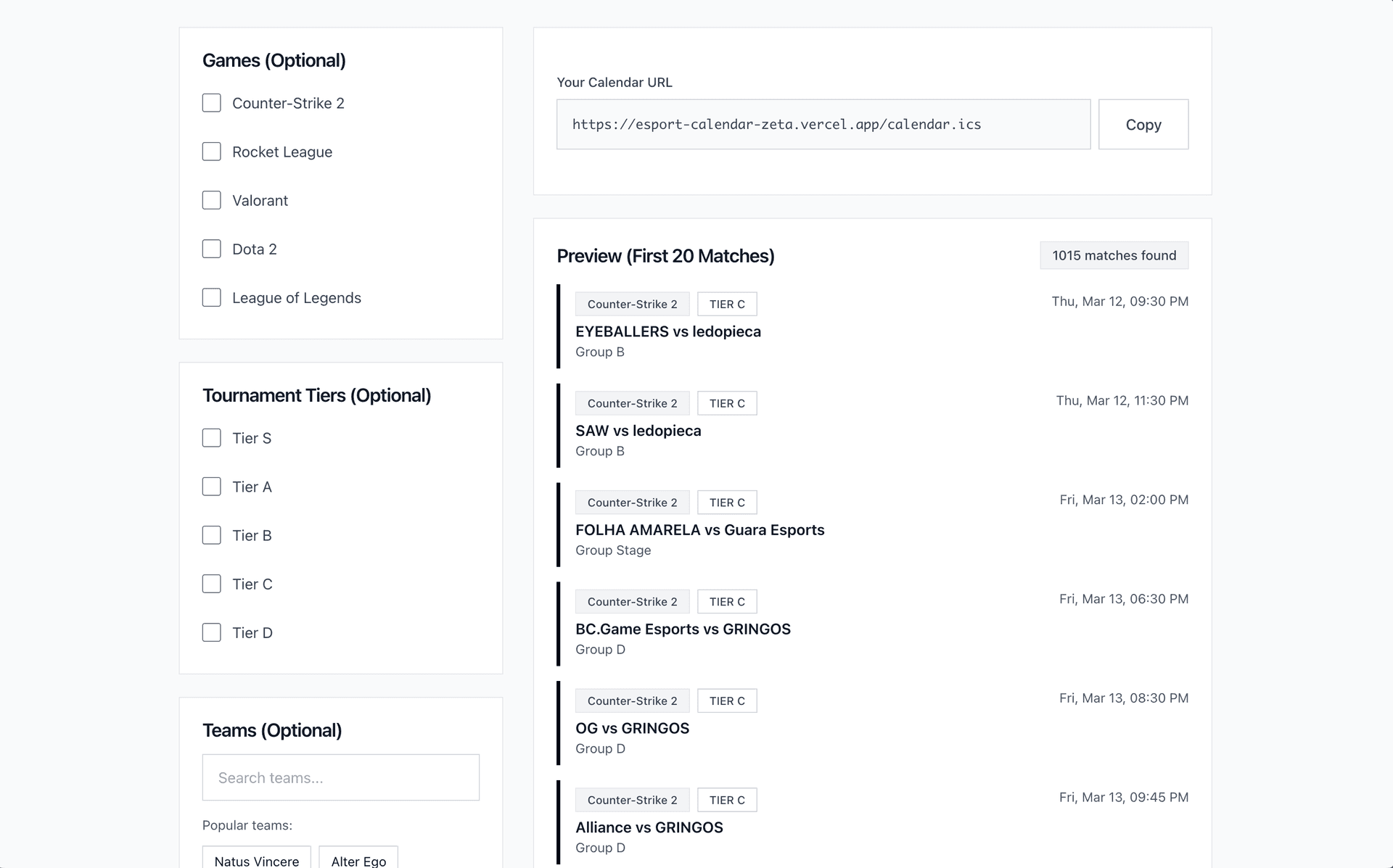This screenshot has height=868, width=1393.
Task: Click the Counter-Strike 2 tag on OG vs GRINGOS
Action: point(632,700)
